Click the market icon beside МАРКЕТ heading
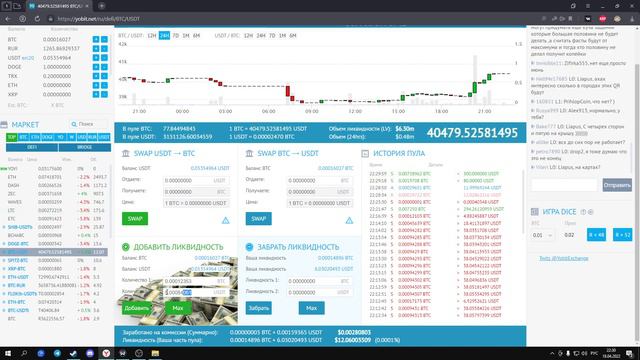The width and height of the screenshot is (640, 360). [x=4, y=124]
